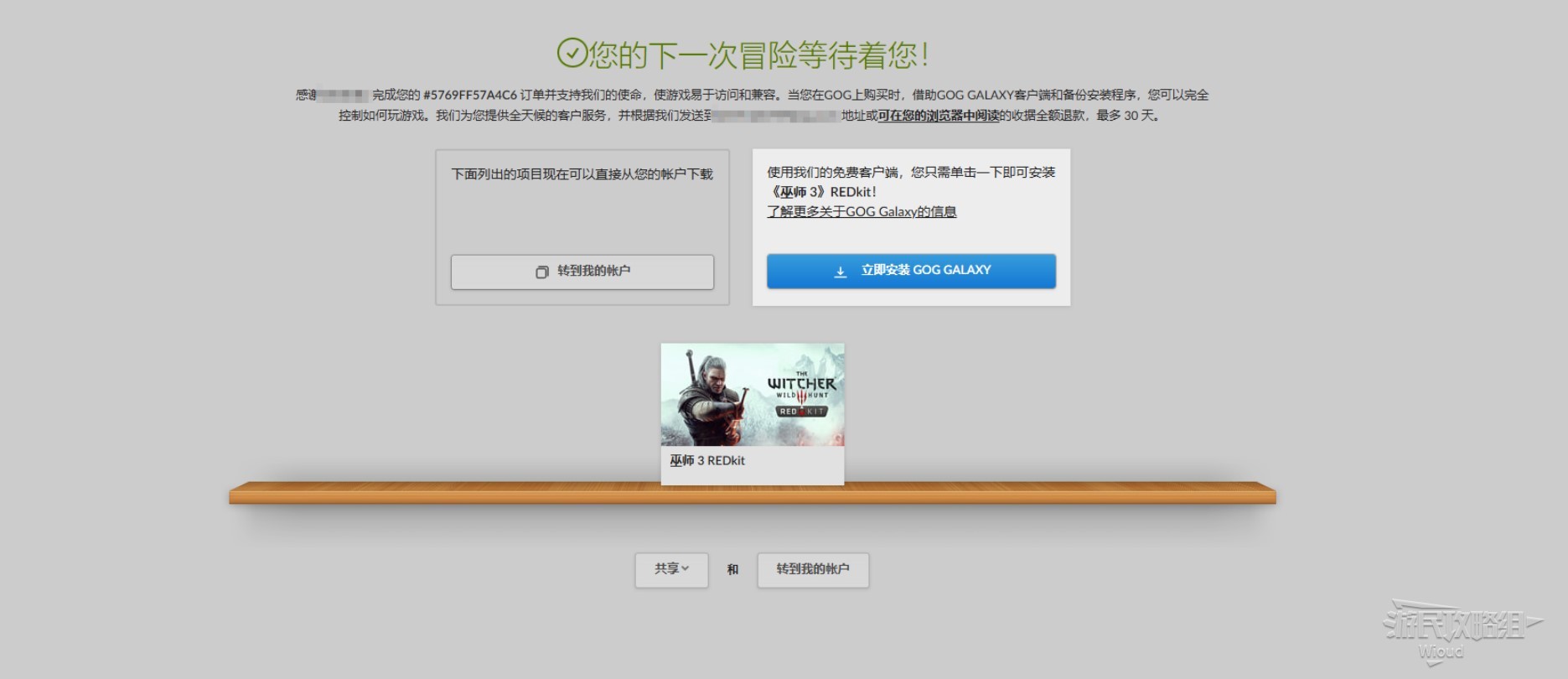Click the heading 您的下一次冒险等待着您!
Image resolution: width=1568 pixels, height=679 pixels.
tap(758, 54)
